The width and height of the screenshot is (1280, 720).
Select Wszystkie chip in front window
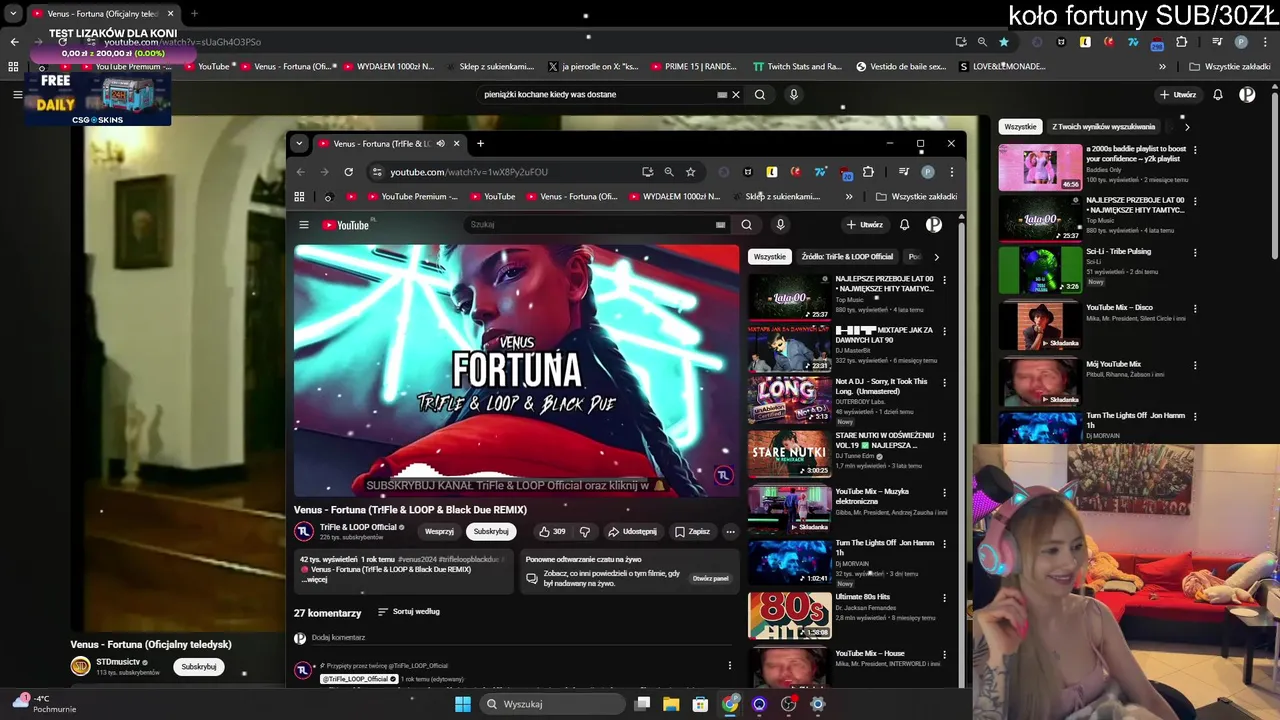point(770,257)
